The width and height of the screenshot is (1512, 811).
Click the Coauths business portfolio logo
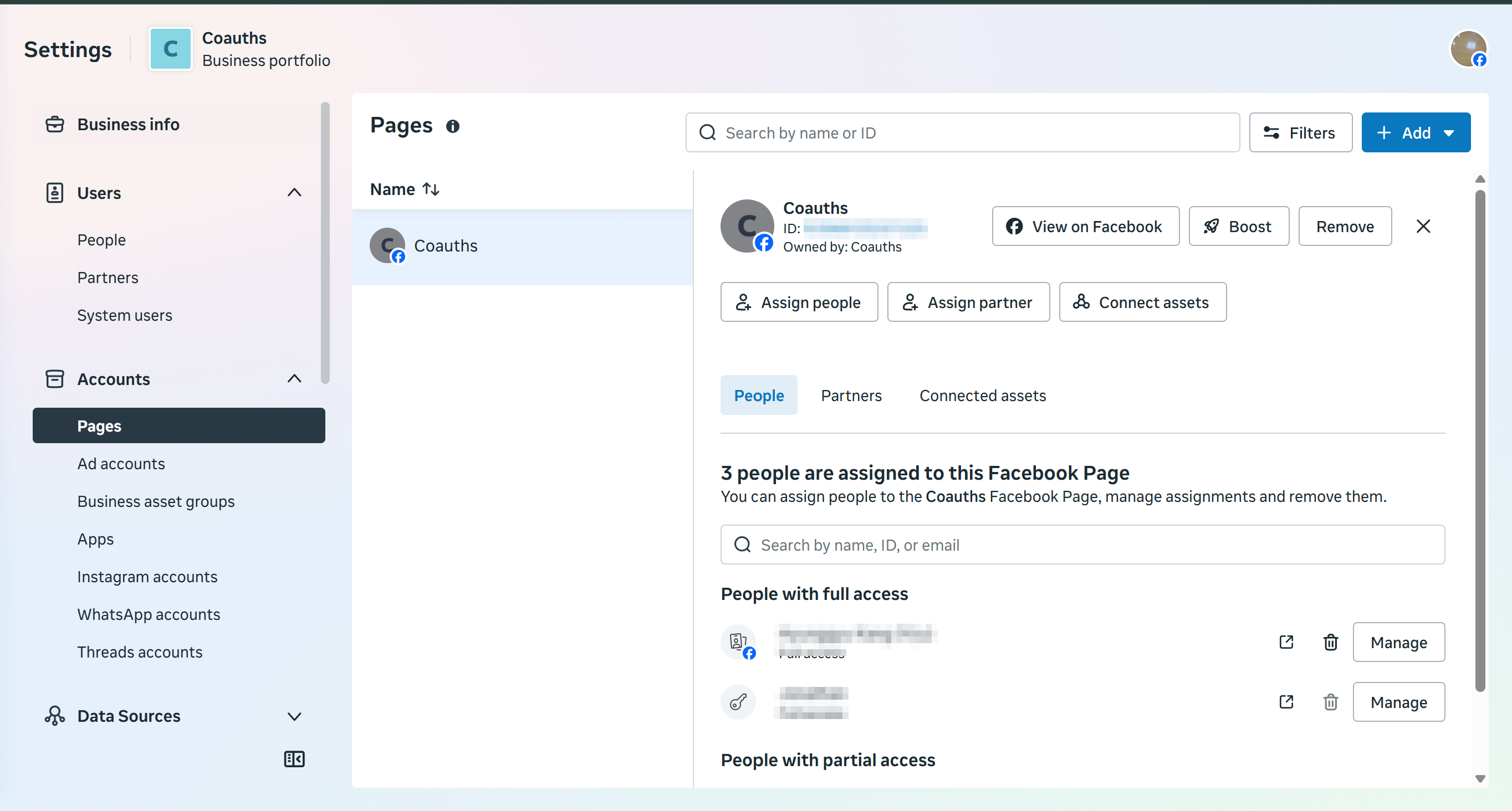click(170, 49)
